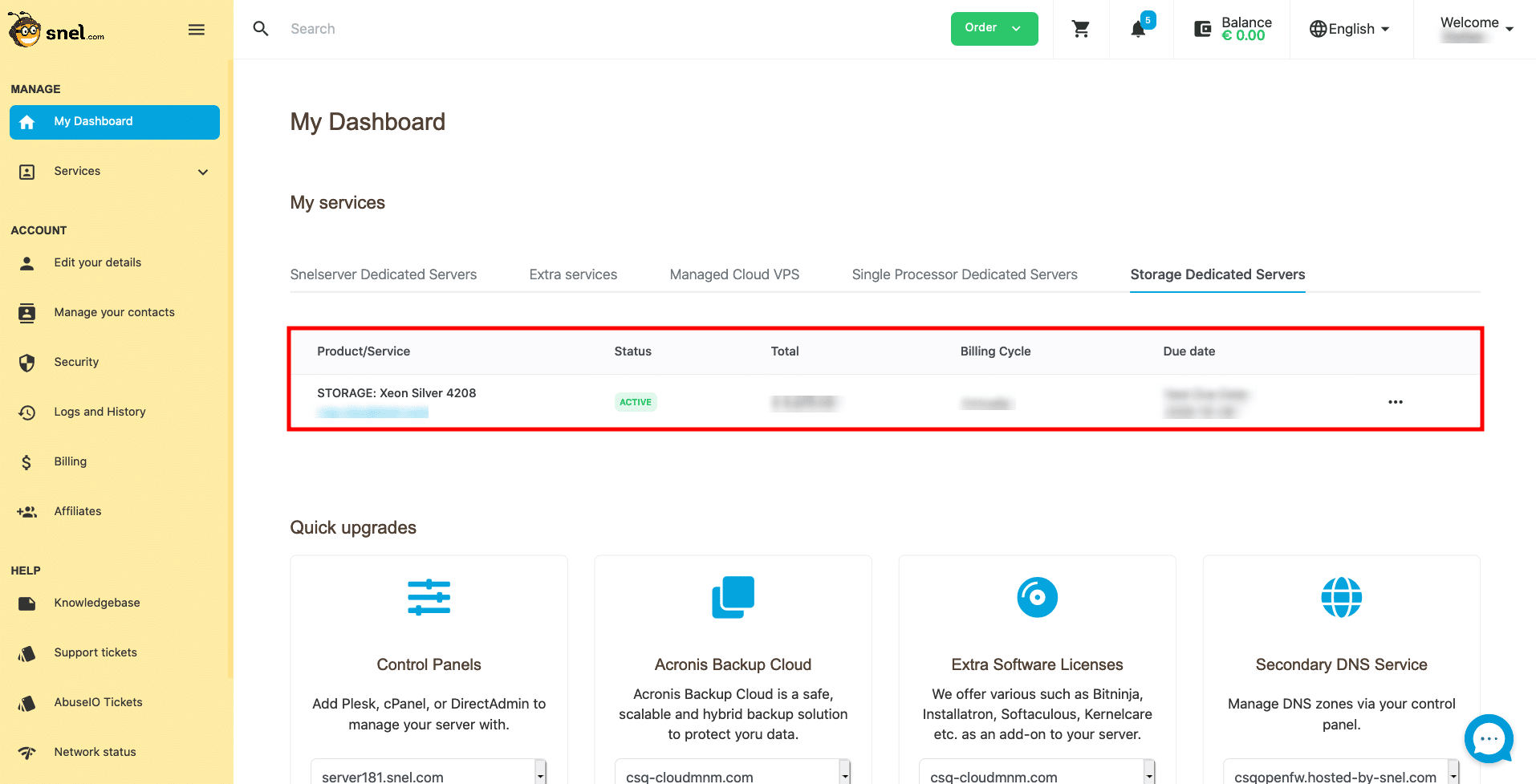Click the Security shield icon
The height and width of the screenshot is (784, 1536).
[x=27, y=363]
